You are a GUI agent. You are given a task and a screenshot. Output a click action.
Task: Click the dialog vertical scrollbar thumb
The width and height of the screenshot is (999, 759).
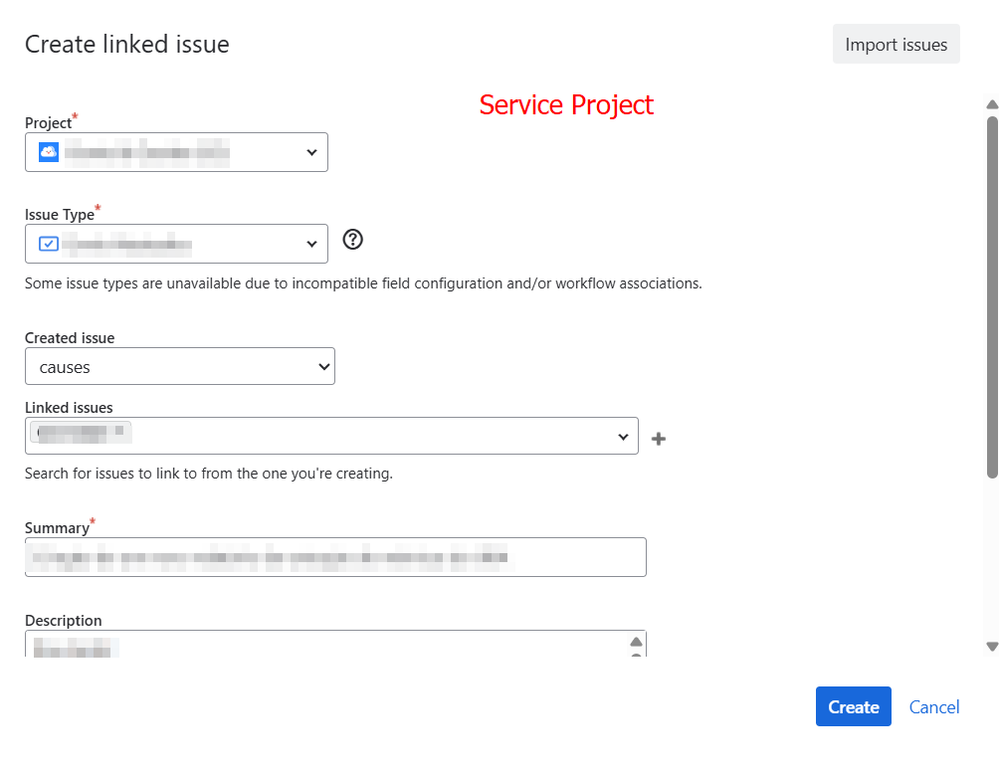click(x=992, y=297)
